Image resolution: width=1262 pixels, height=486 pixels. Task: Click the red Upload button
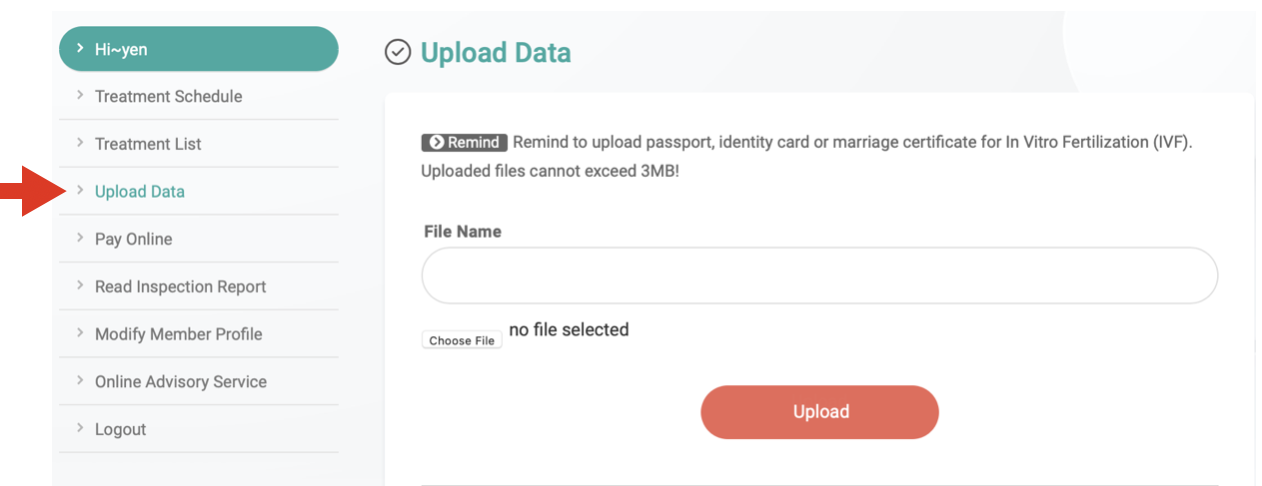coord(820,412)
